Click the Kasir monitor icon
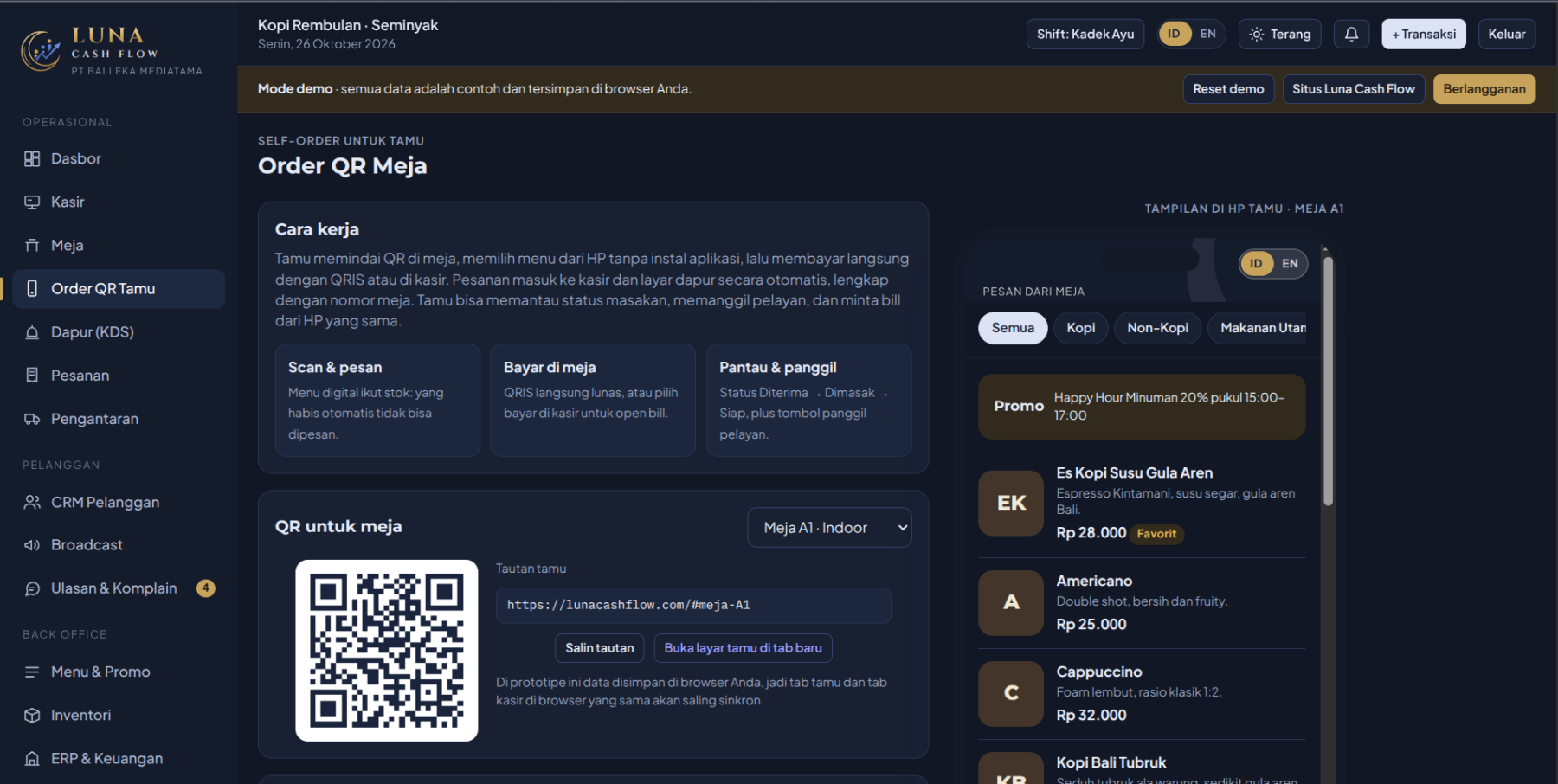The image size is (1558, 784). coord(32,202)
